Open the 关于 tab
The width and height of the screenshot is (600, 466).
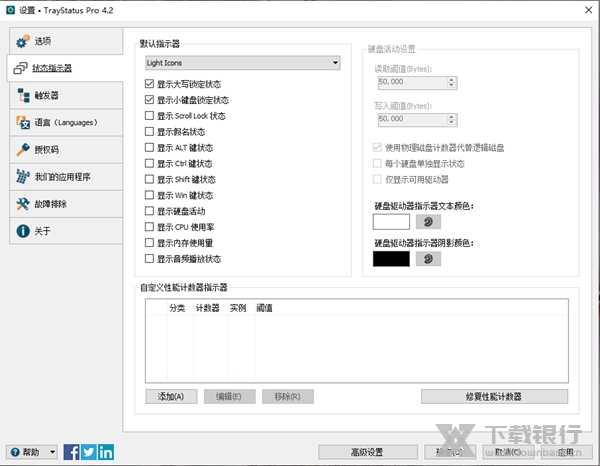click(x=66, y=231)
